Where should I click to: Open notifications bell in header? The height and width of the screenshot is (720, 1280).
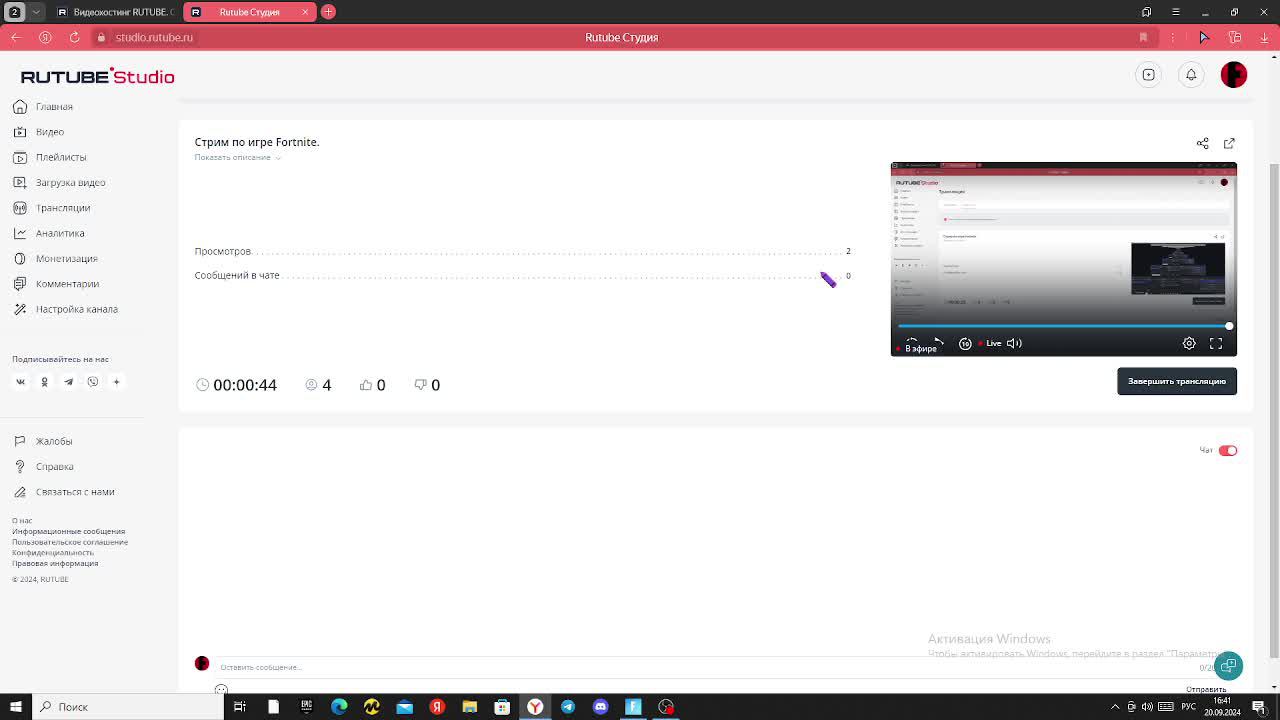point(1191,75)
